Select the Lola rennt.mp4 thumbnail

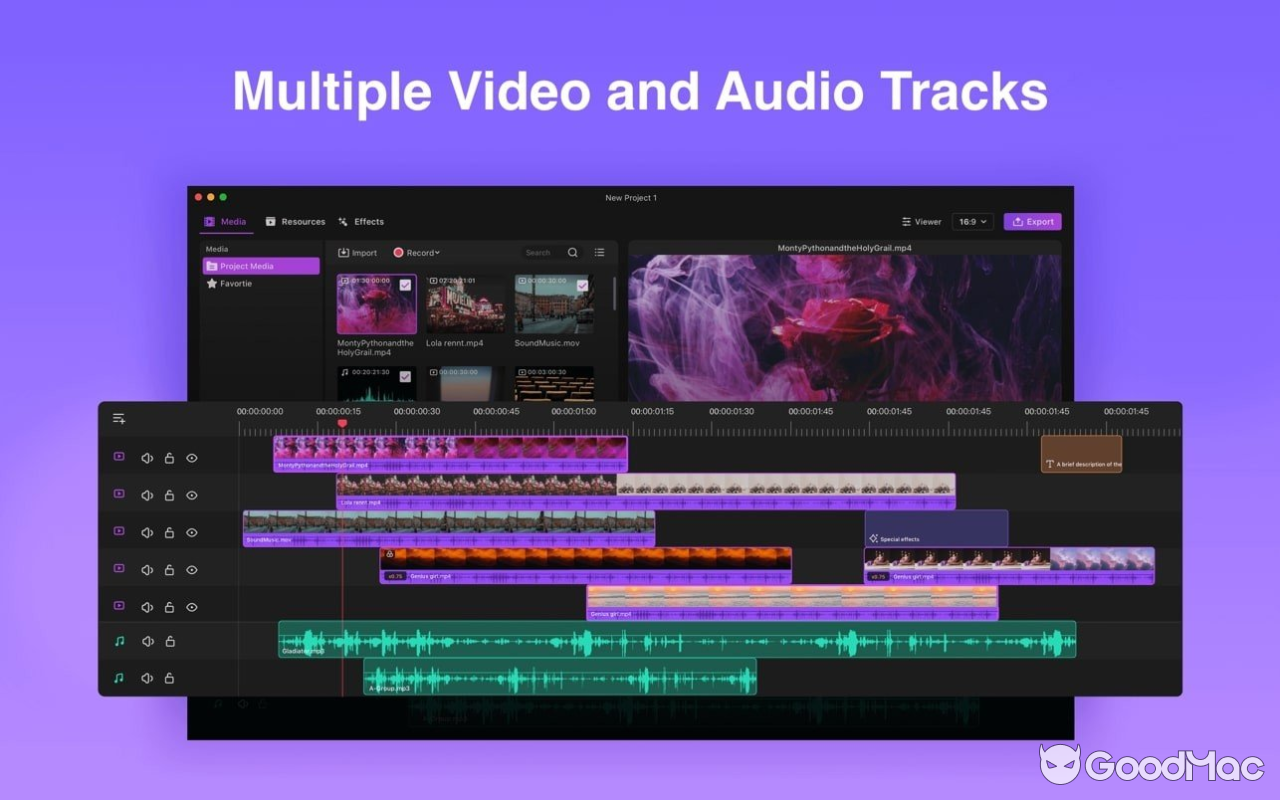(x=465, y=303)
